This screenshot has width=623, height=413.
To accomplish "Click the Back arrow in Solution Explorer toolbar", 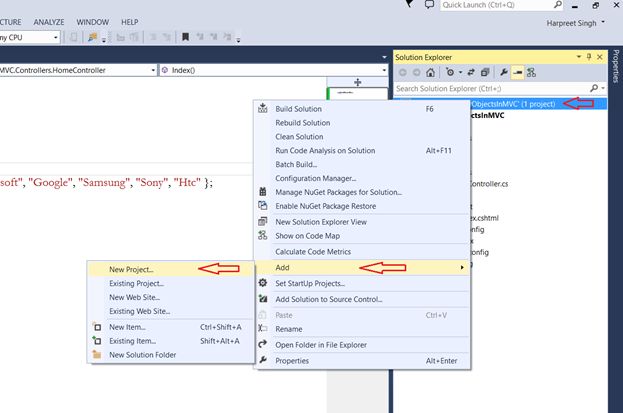I will 403,72.
